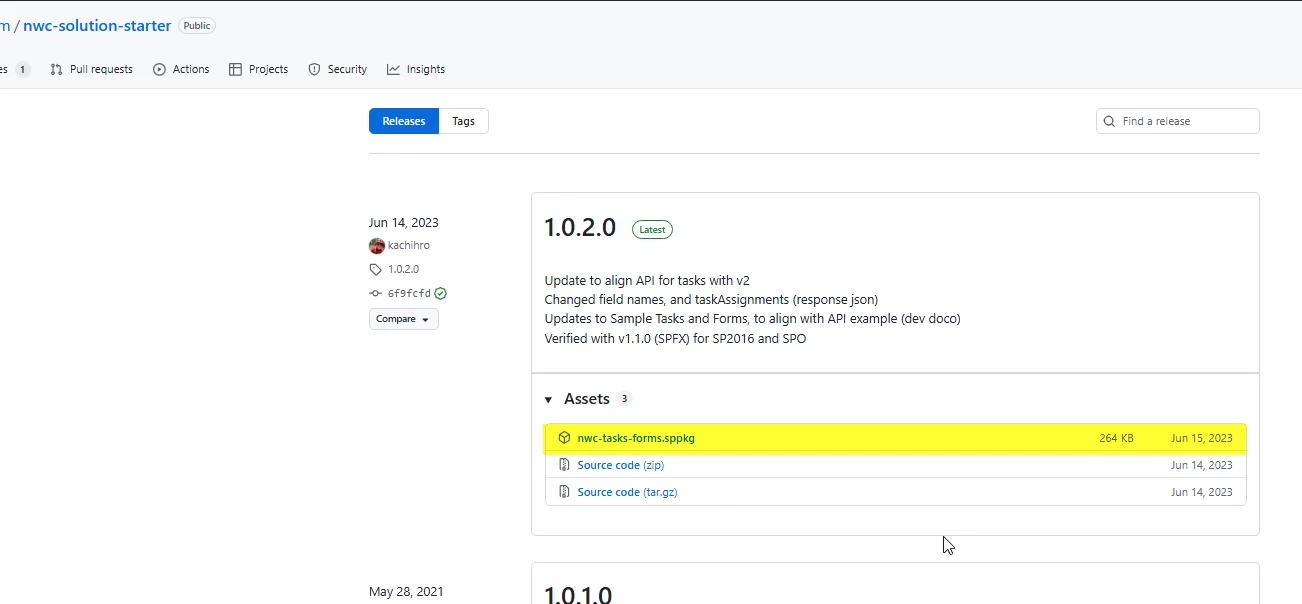Click the Public repository badge
The image size is (1302, 604).
click(x=197, y=26)
